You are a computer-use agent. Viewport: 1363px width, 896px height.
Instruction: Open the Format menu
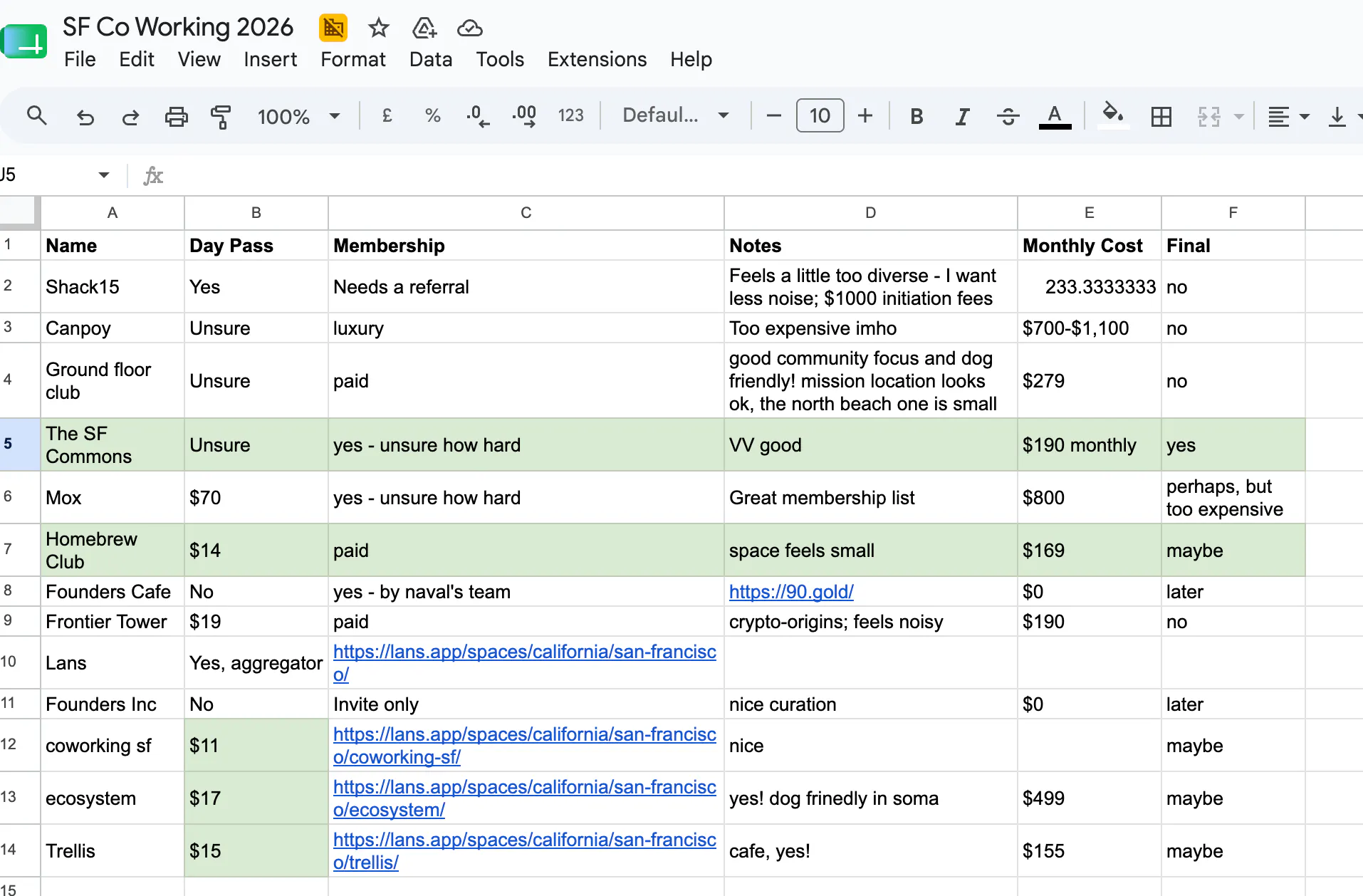point(352,59)
